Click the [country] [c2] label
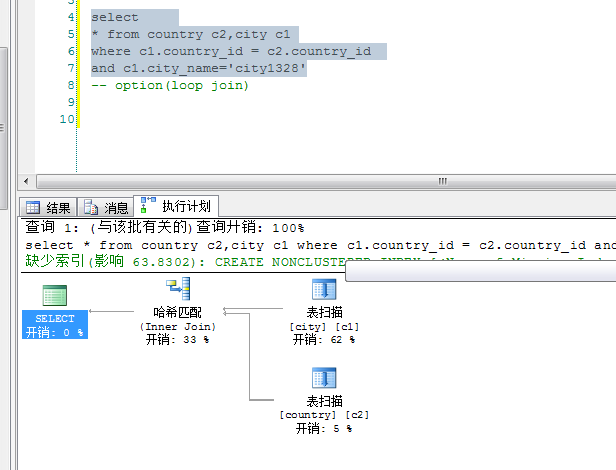616x470 pixels. click(x=324, y=415)
